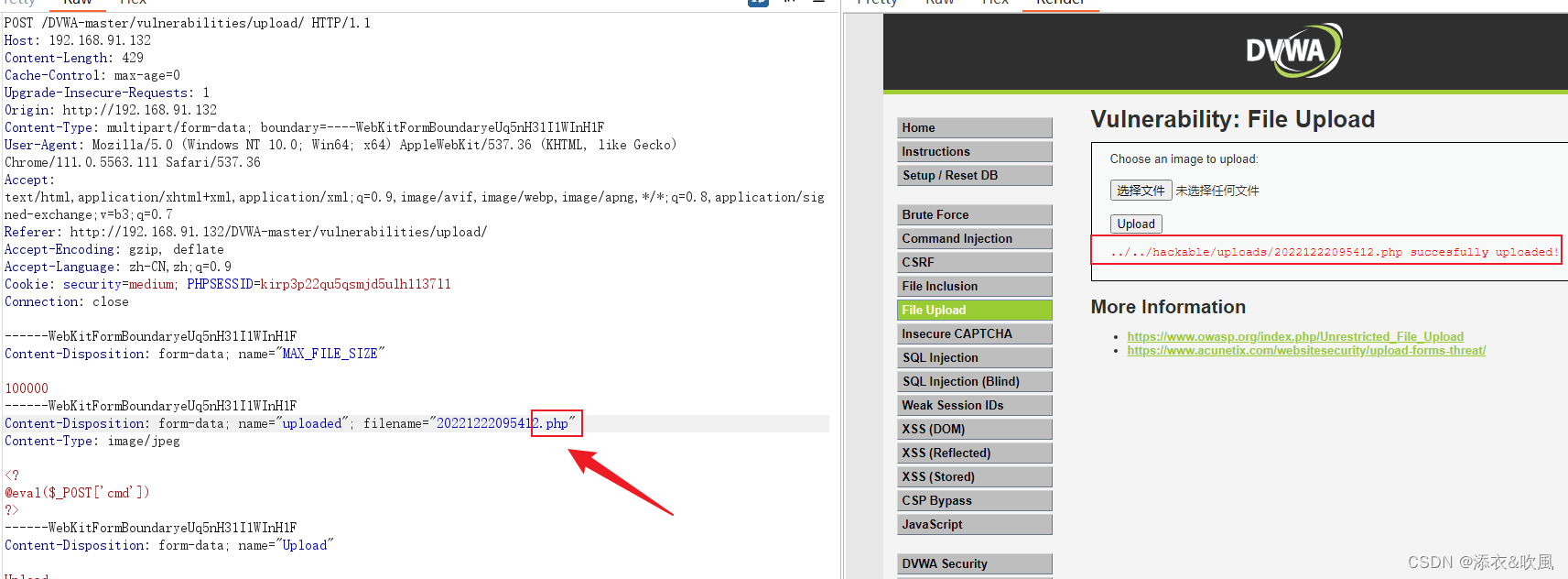Viewport: 1568px width, 579px height.
Task: Go to Setup / Reset DB
Action: click(975, 175)
